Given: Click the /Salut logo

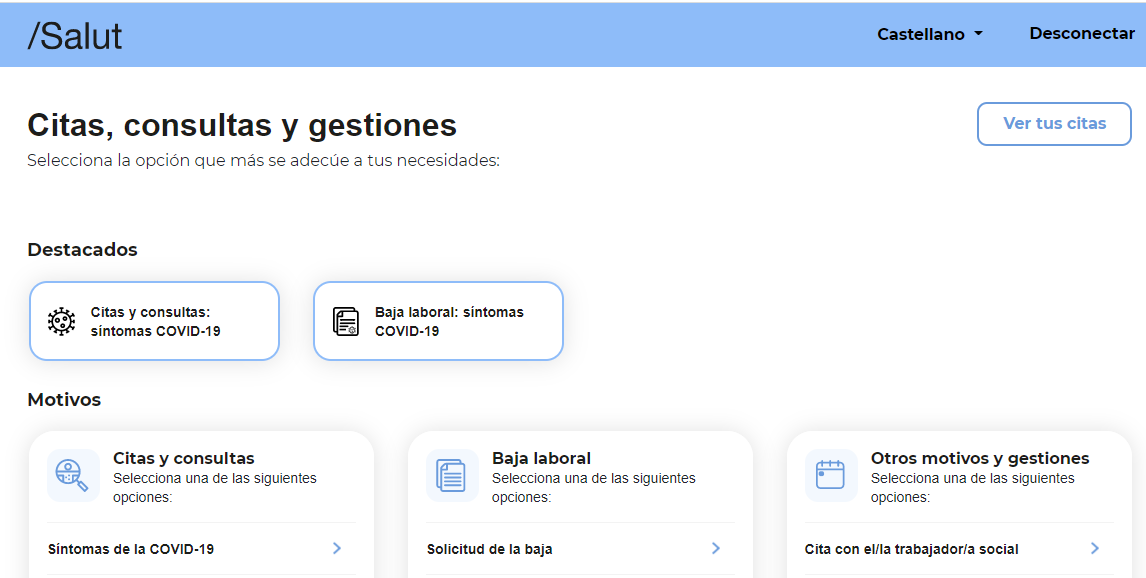Looking at the screenshot, I should 75,36.
